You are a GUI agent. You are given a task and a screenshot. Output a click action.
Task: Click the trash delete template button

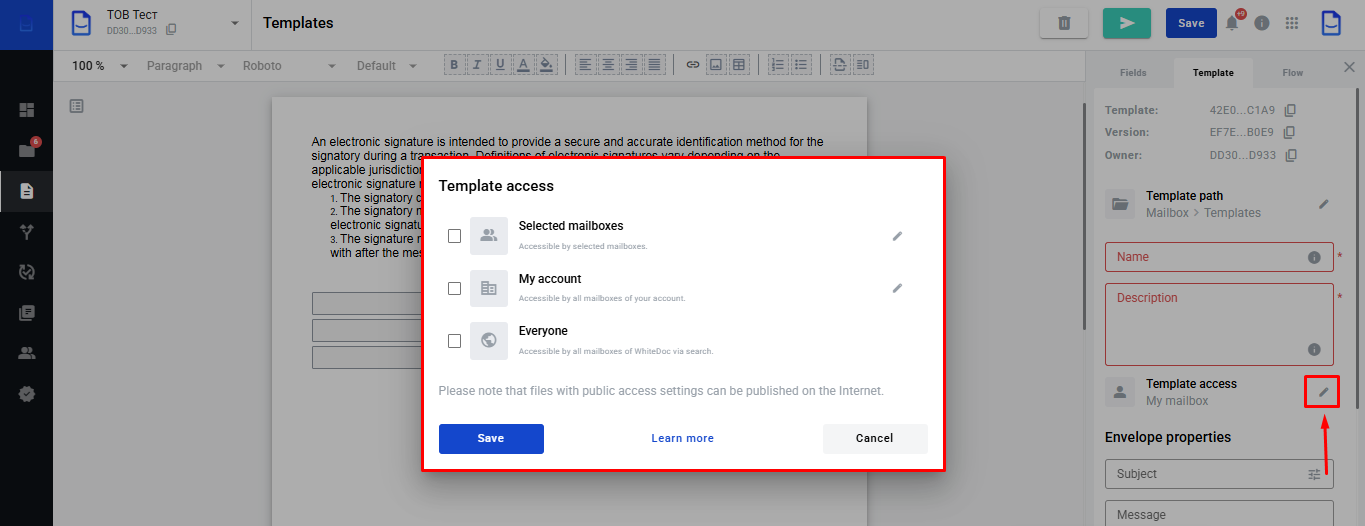pyautogui.click(x=1064, y=23)
